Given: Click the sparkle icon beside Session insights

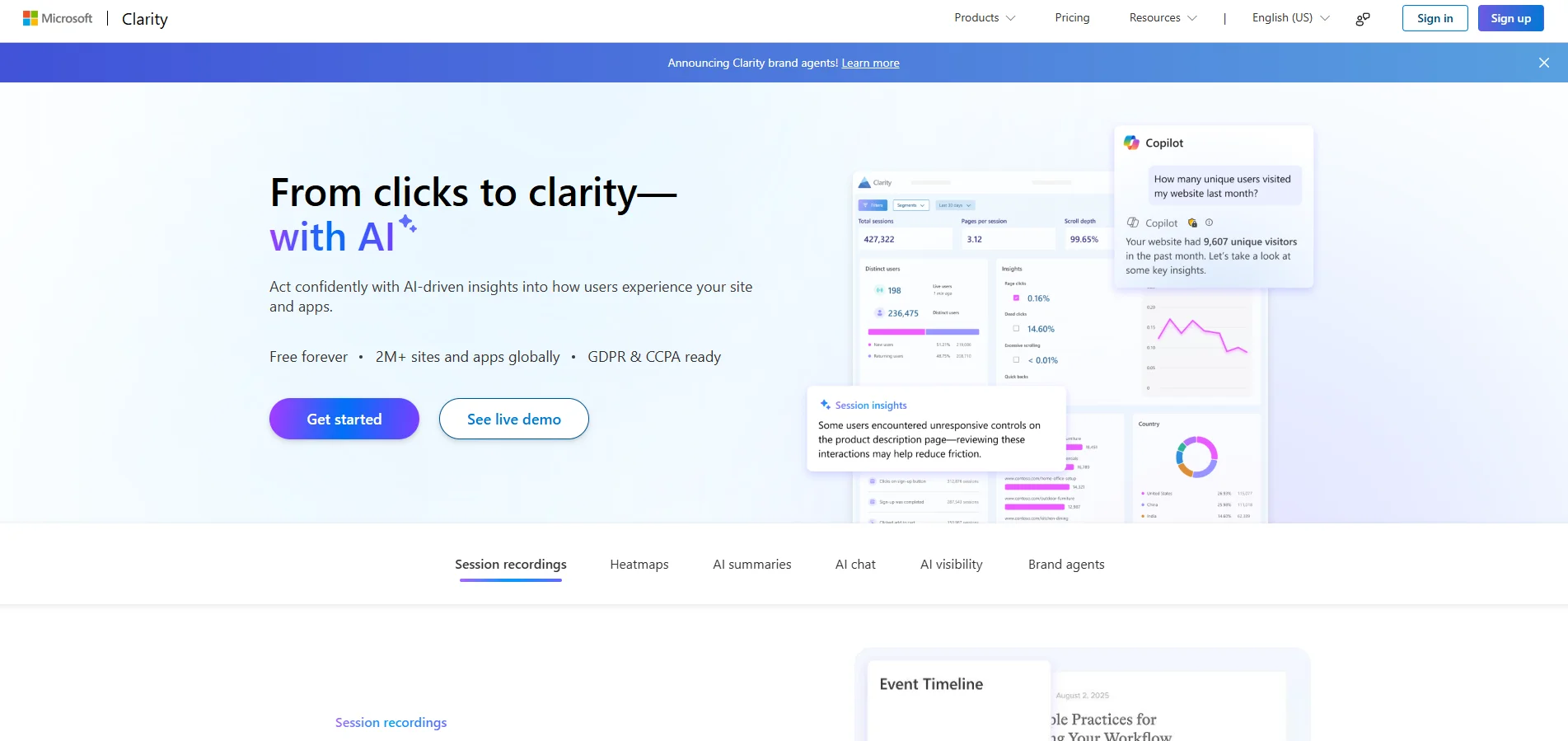Looking at the screenshot, I should pos(825,405).
